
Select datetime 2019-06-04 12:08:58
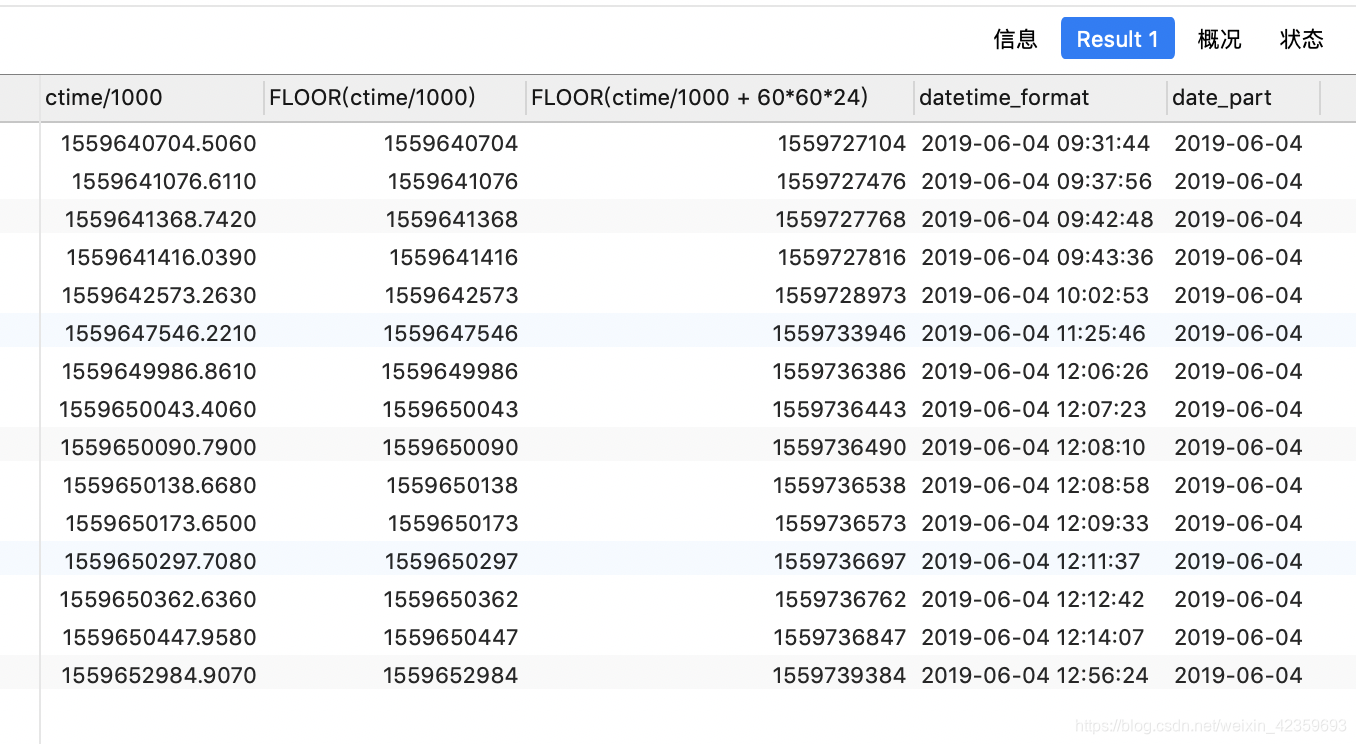(x=1035, y=485)
